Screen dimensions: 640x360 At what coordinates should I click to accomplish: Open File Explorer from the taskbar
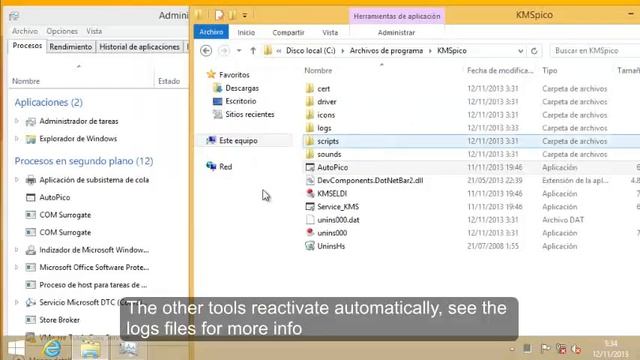click(x=90, y=348)
